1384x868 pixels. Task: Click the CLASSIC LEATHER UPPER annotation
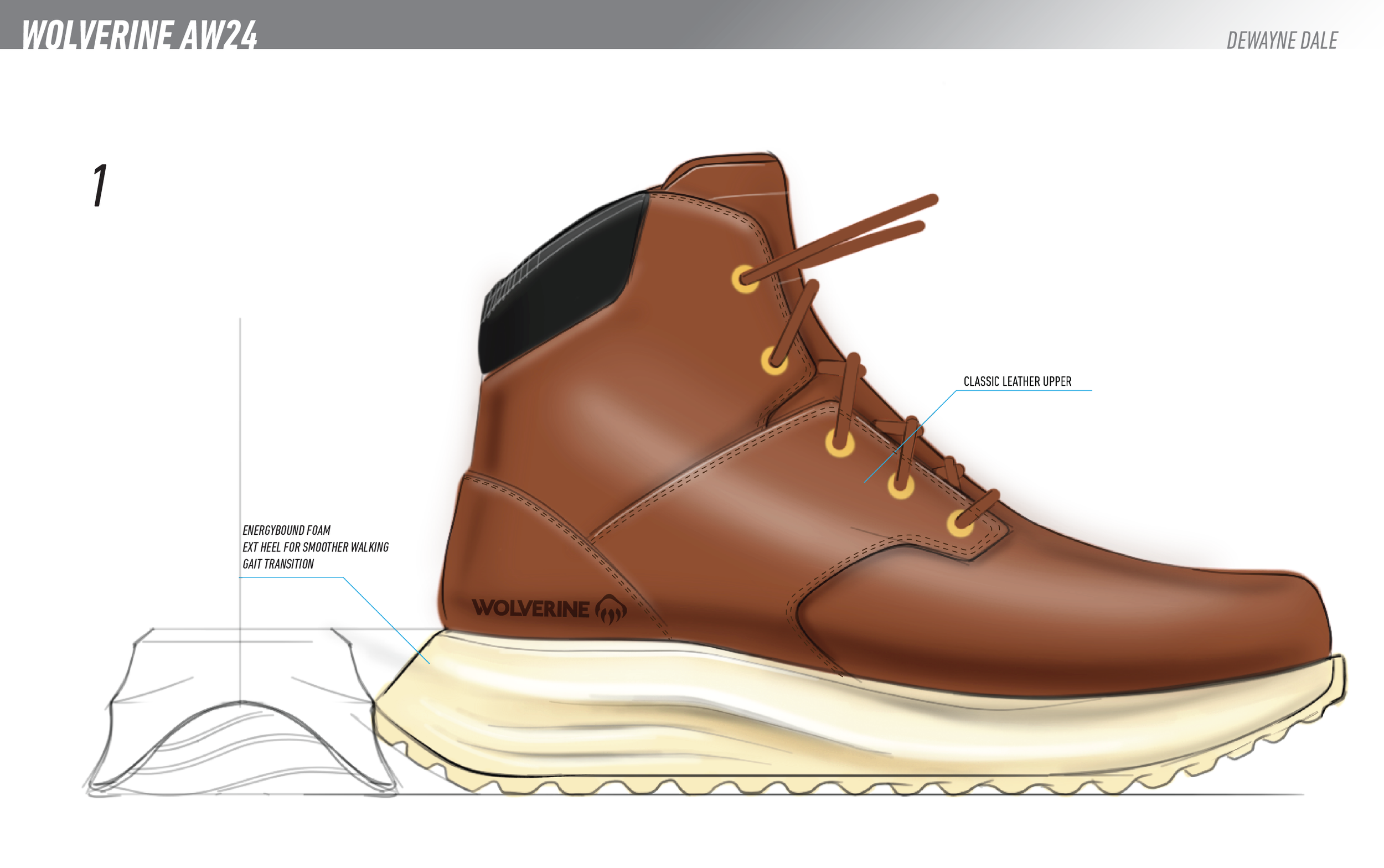(x=1017, y=381)
